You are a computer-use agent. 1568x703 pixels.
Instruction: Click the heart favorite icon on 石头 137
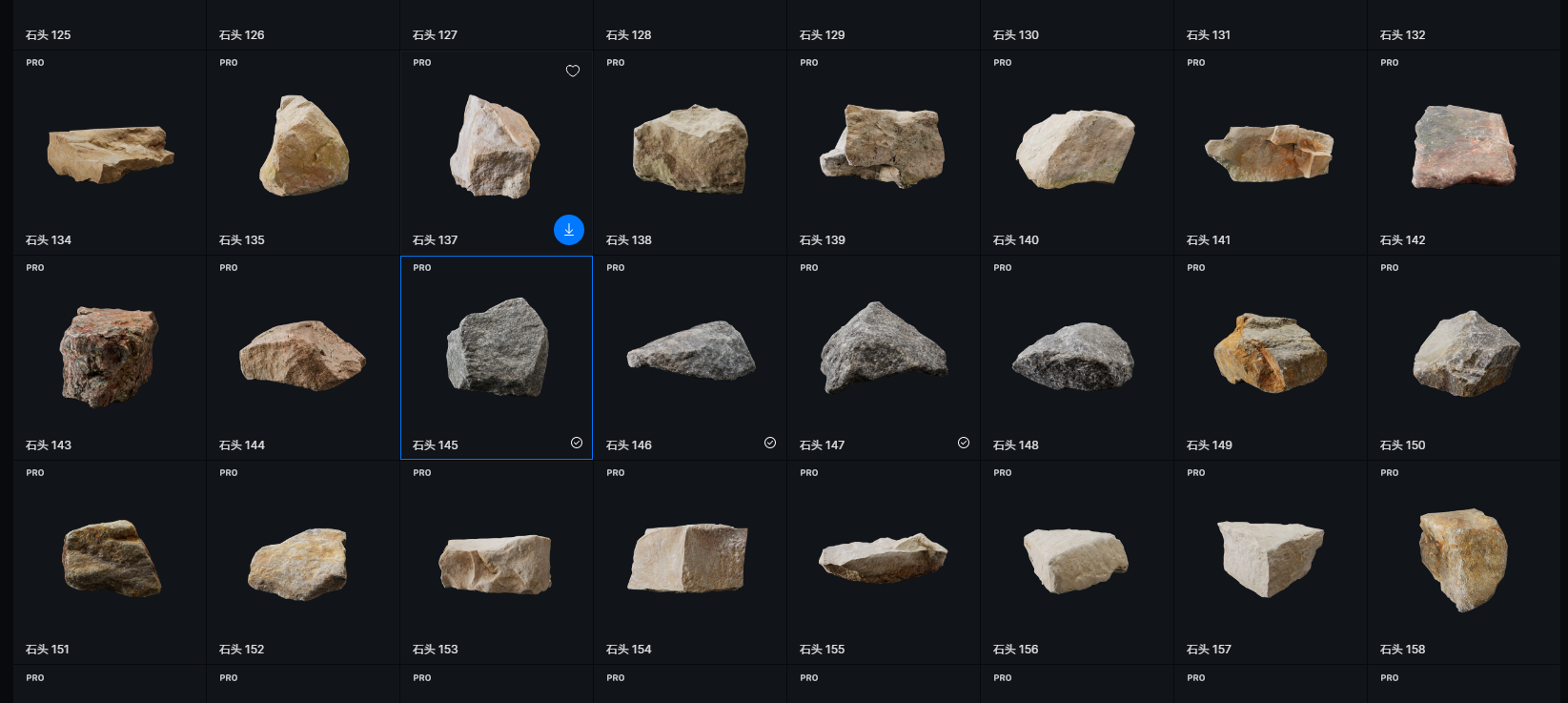point(573,71)
